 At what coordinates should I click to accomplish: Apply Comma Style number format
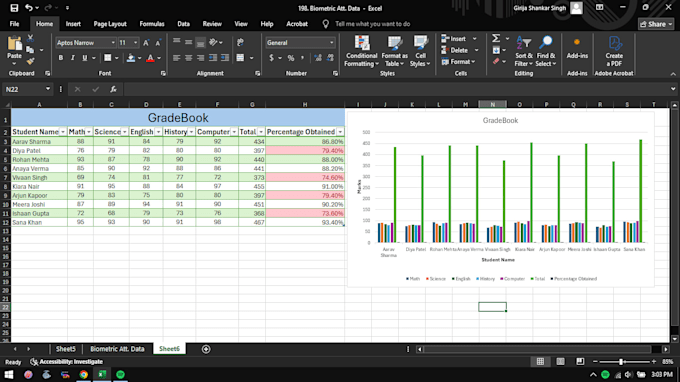[303, 58]
